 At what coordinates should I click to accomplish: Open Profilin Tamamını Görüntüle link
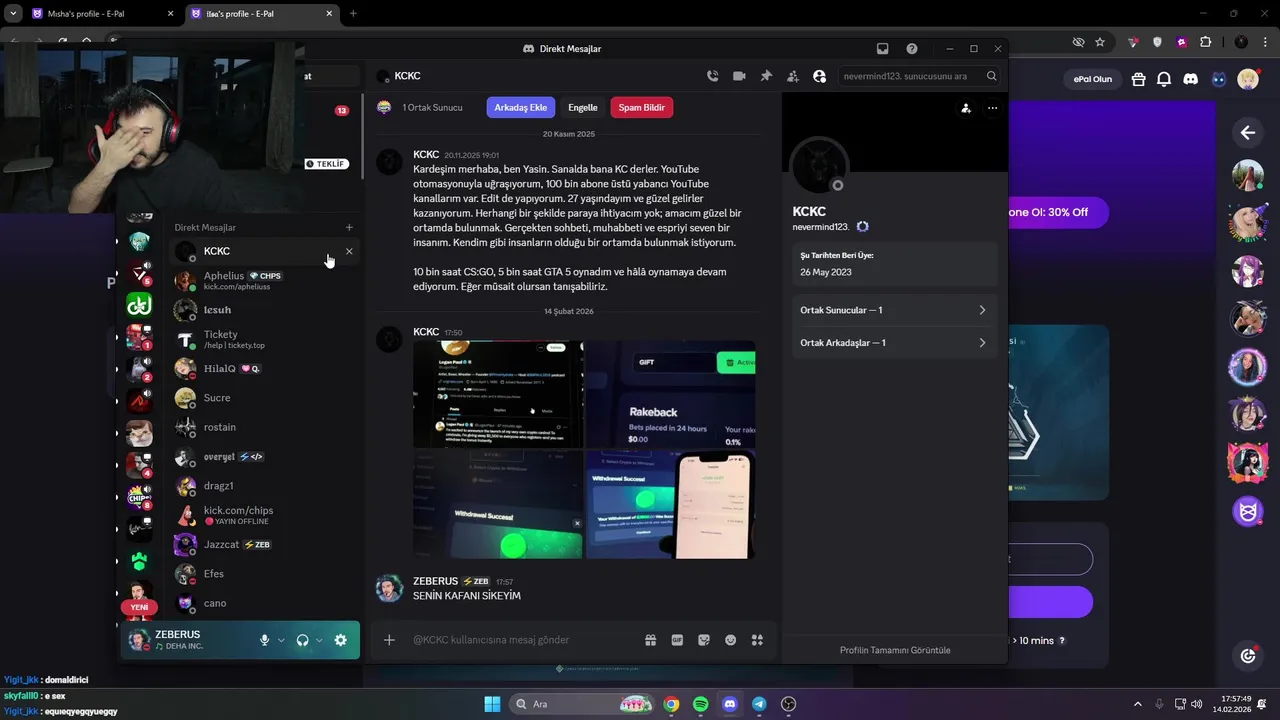click(895, 650)
